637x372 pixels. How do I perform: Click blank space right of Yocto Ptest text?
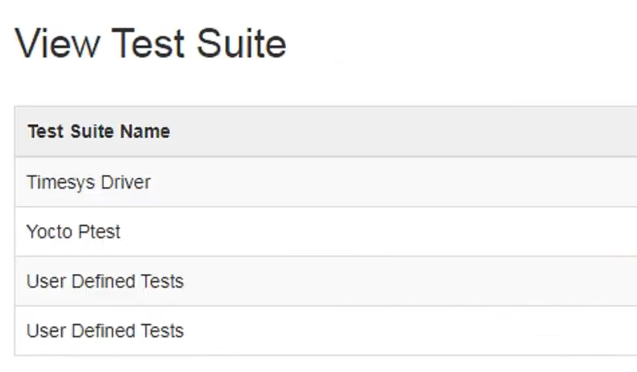378,232
